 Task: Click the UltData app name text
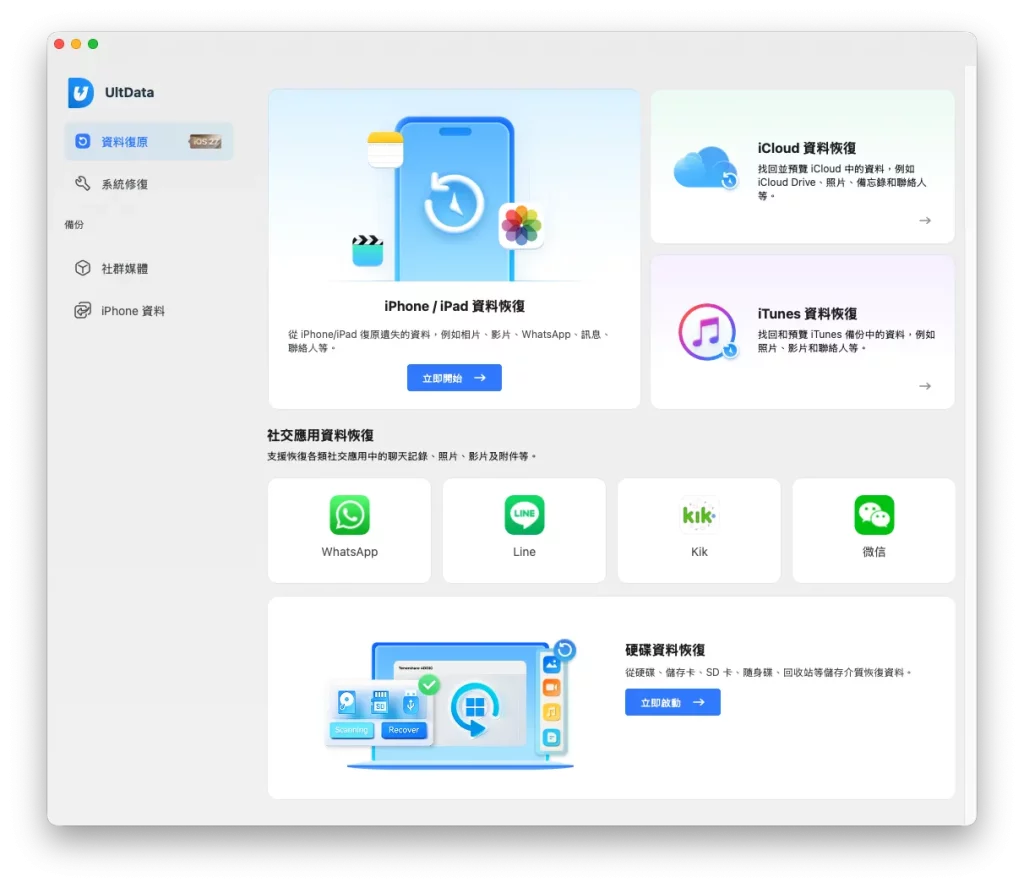click(129, 92)
